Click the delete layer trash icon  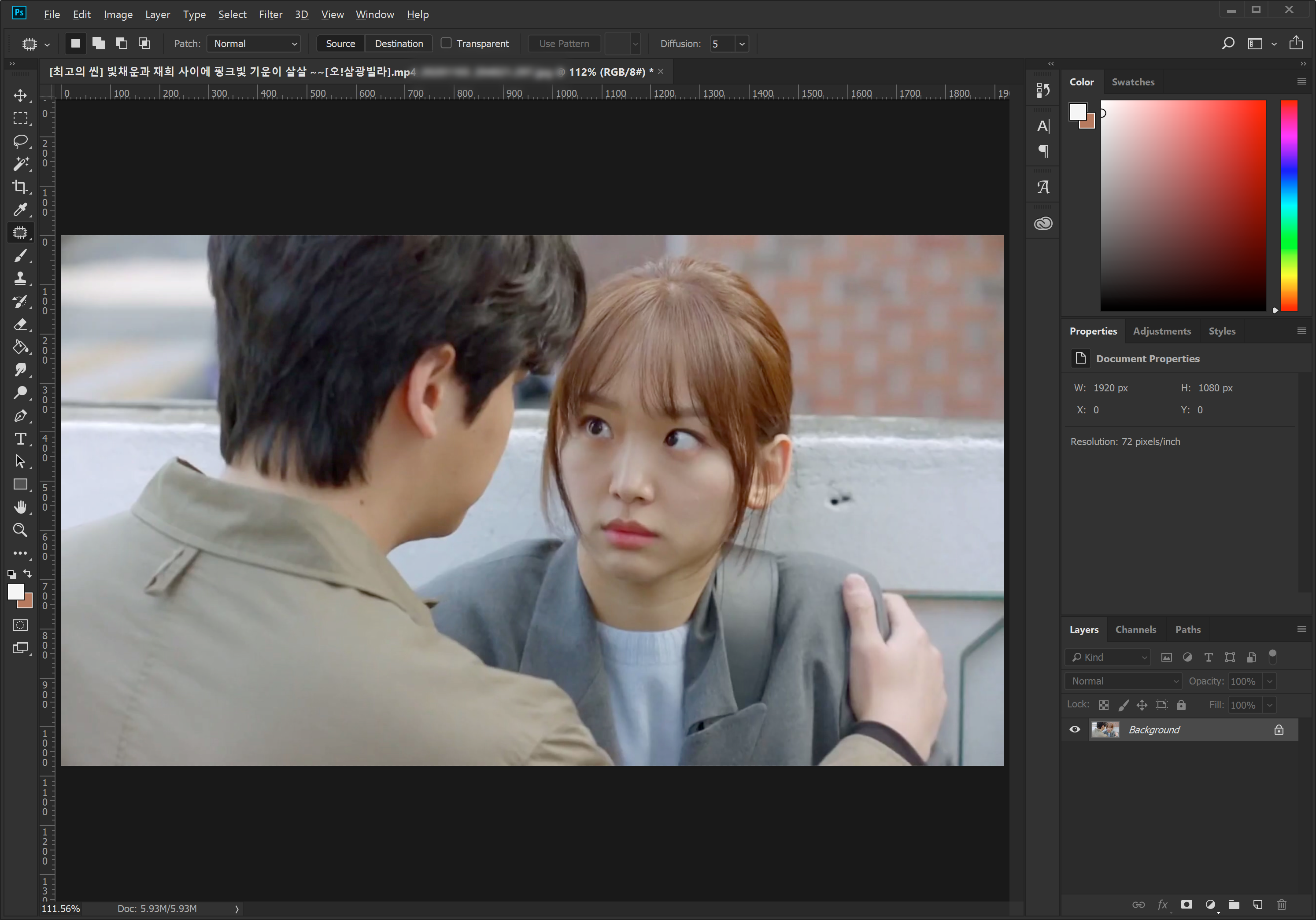pyautogui.click(x=1281, y=905)
